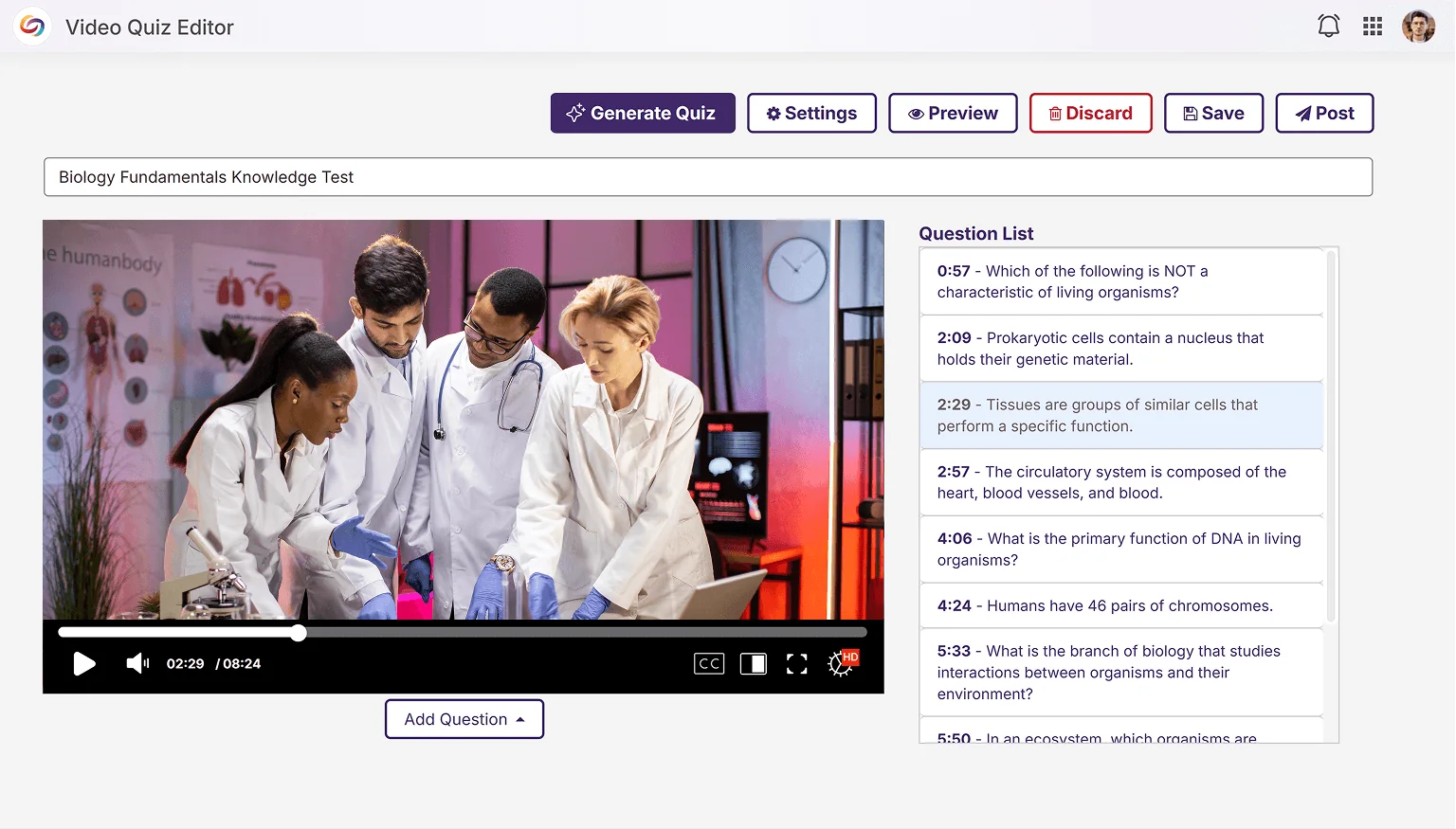The height and width of the screenshot is (829, 1456).
Task: Toggle closed captions on the video
Action: (708, 663)
